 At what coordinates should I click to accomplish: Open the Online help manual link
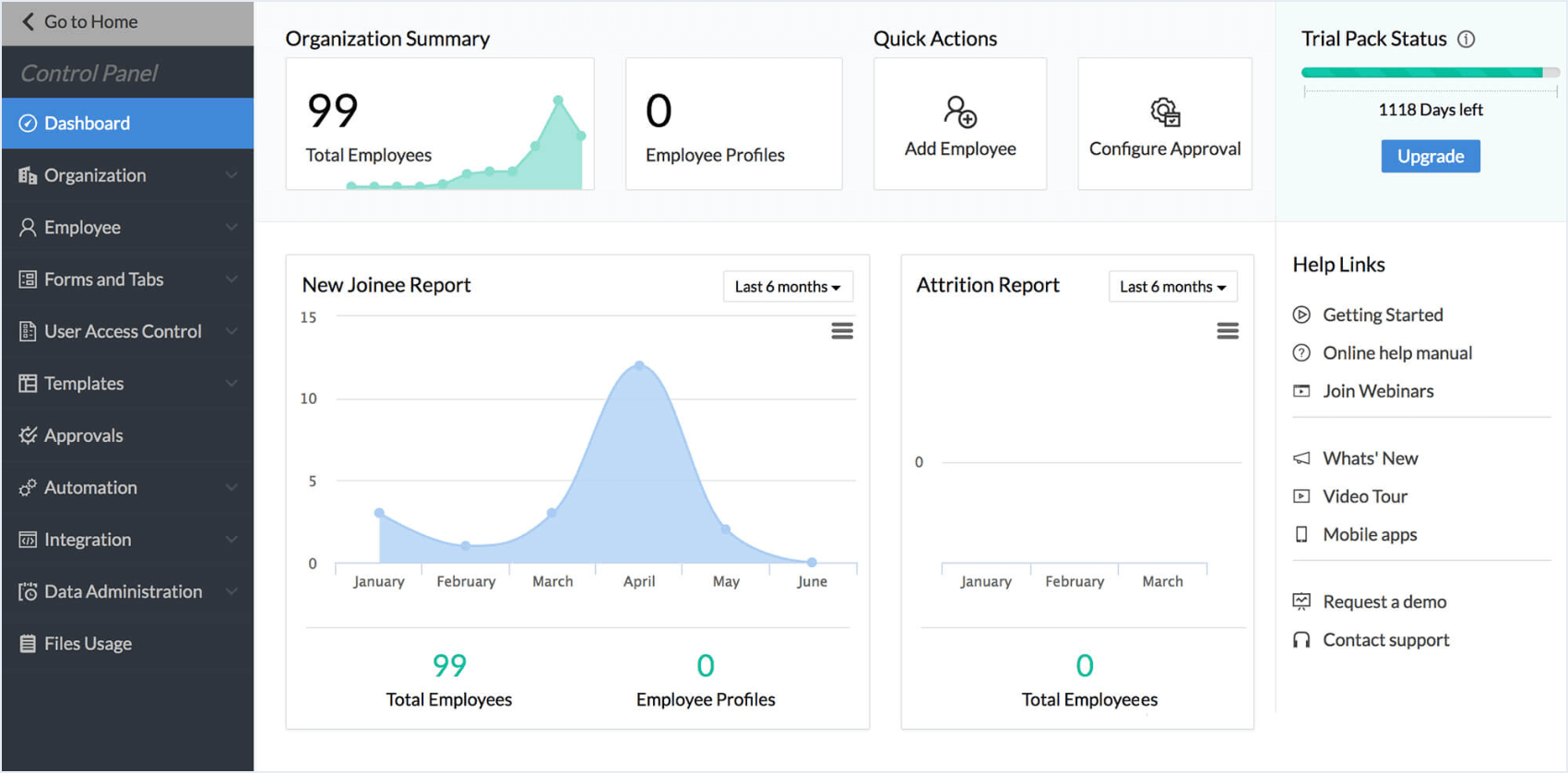click(1396, 353)
